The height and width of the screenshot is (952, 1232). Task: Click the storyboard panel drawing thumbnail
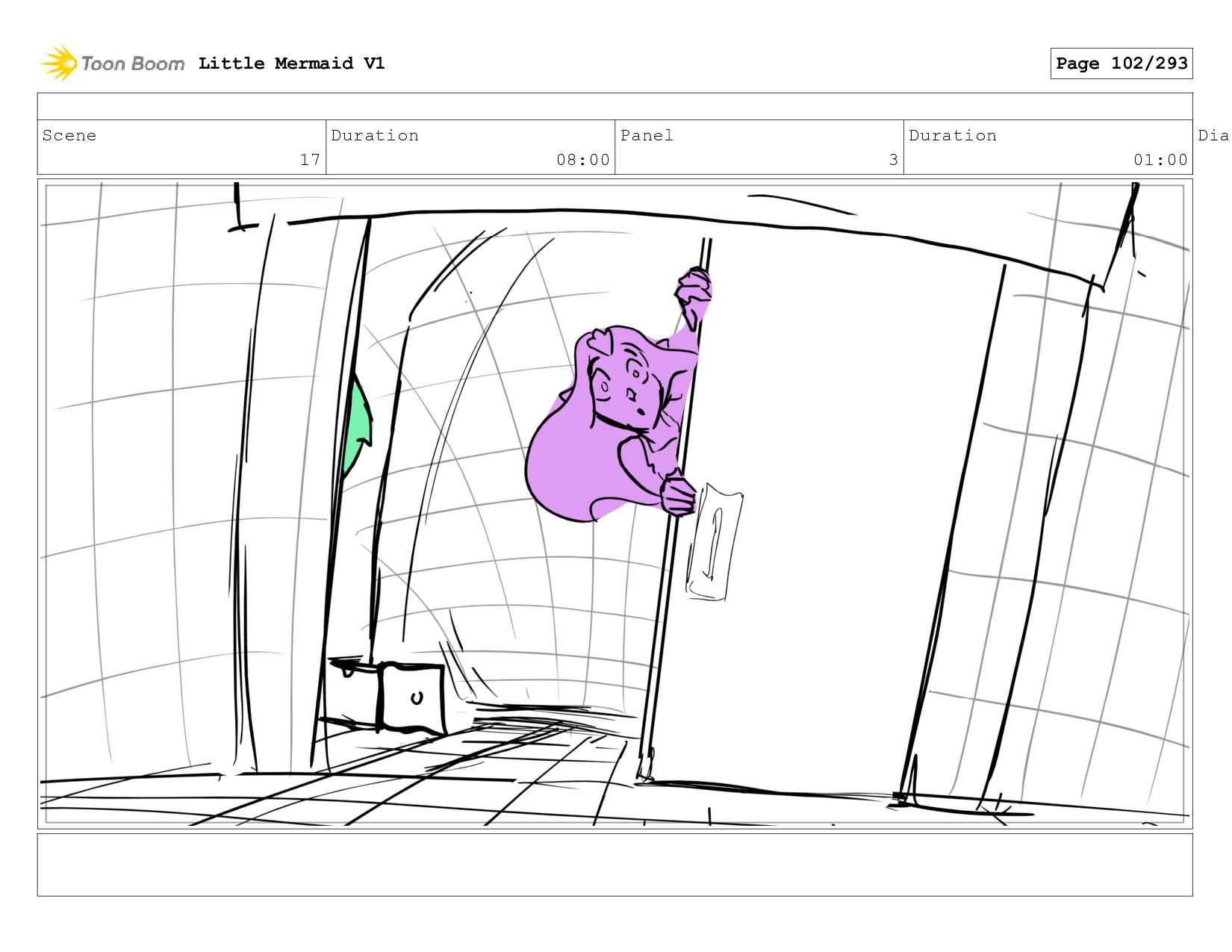tap(615, 504)
